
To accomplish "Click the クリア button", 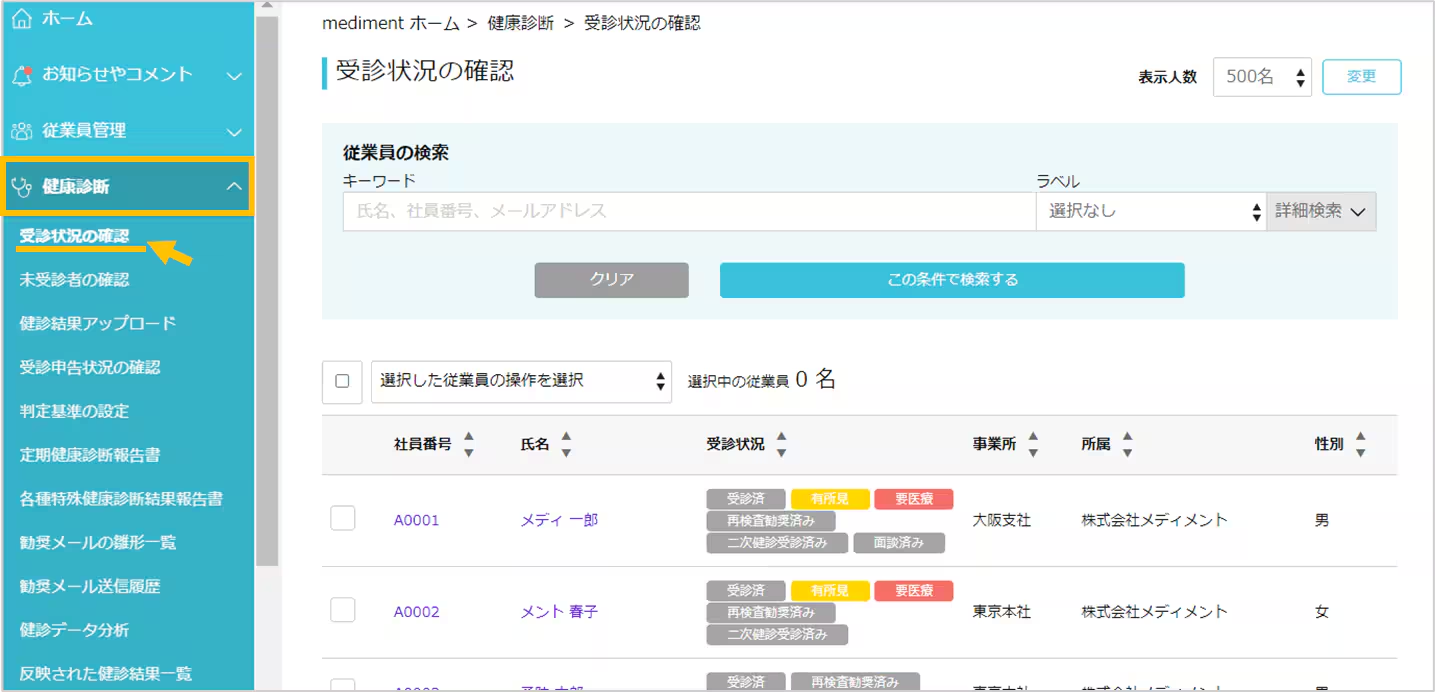I will click(x=612, y=280).
